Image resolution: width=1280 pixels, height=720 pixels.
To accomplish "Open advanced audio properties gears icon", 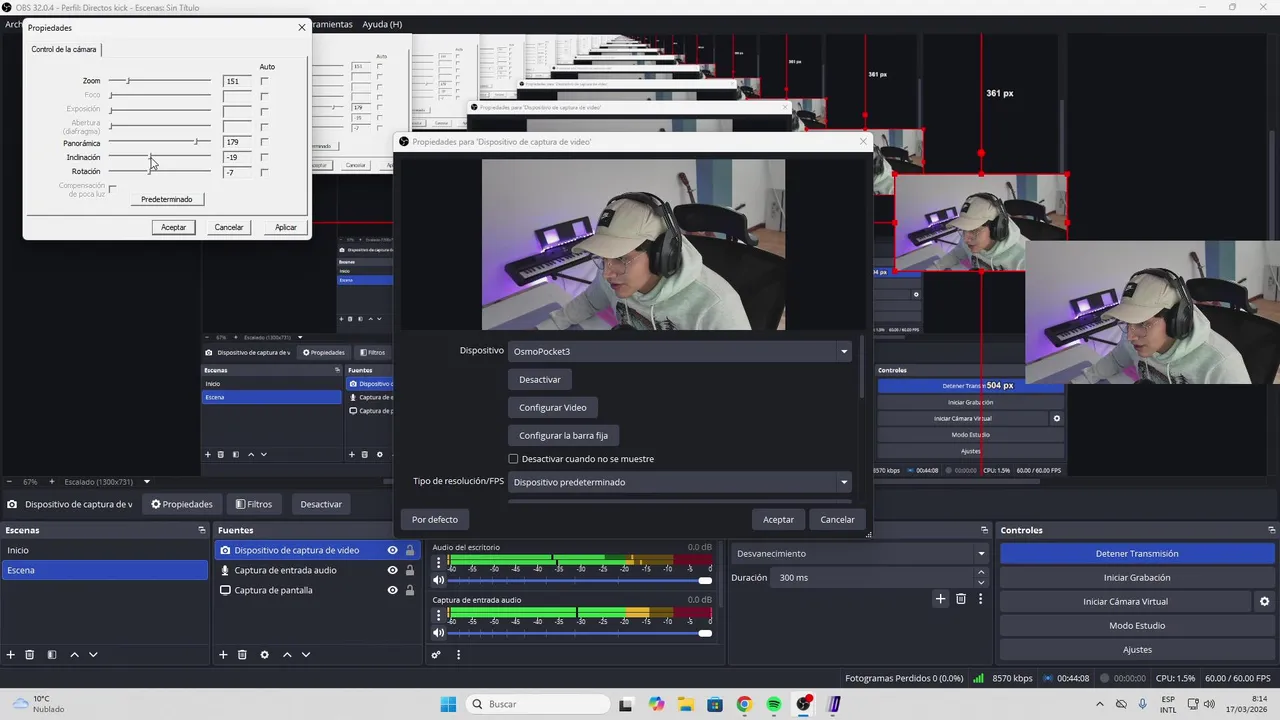I will [x=436, y=655].
